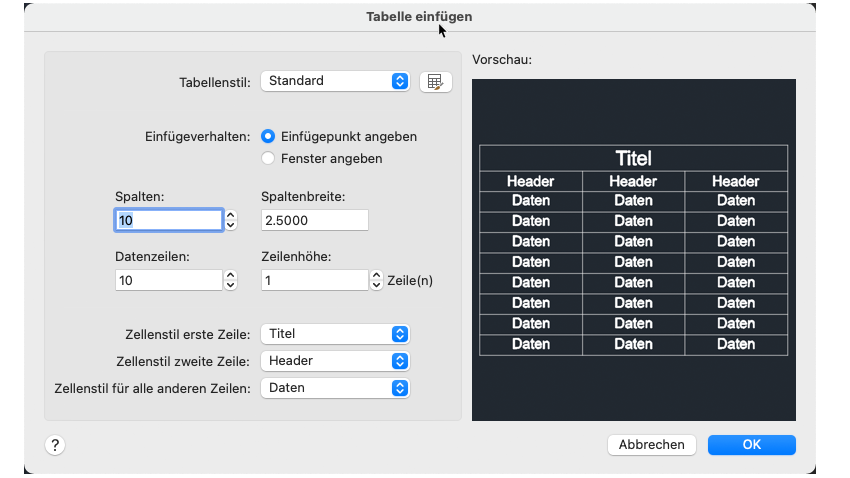The image size is (850, 478).
Task: Select the 'Fenster angeben' radio button
Action: (x=267, y=158)
